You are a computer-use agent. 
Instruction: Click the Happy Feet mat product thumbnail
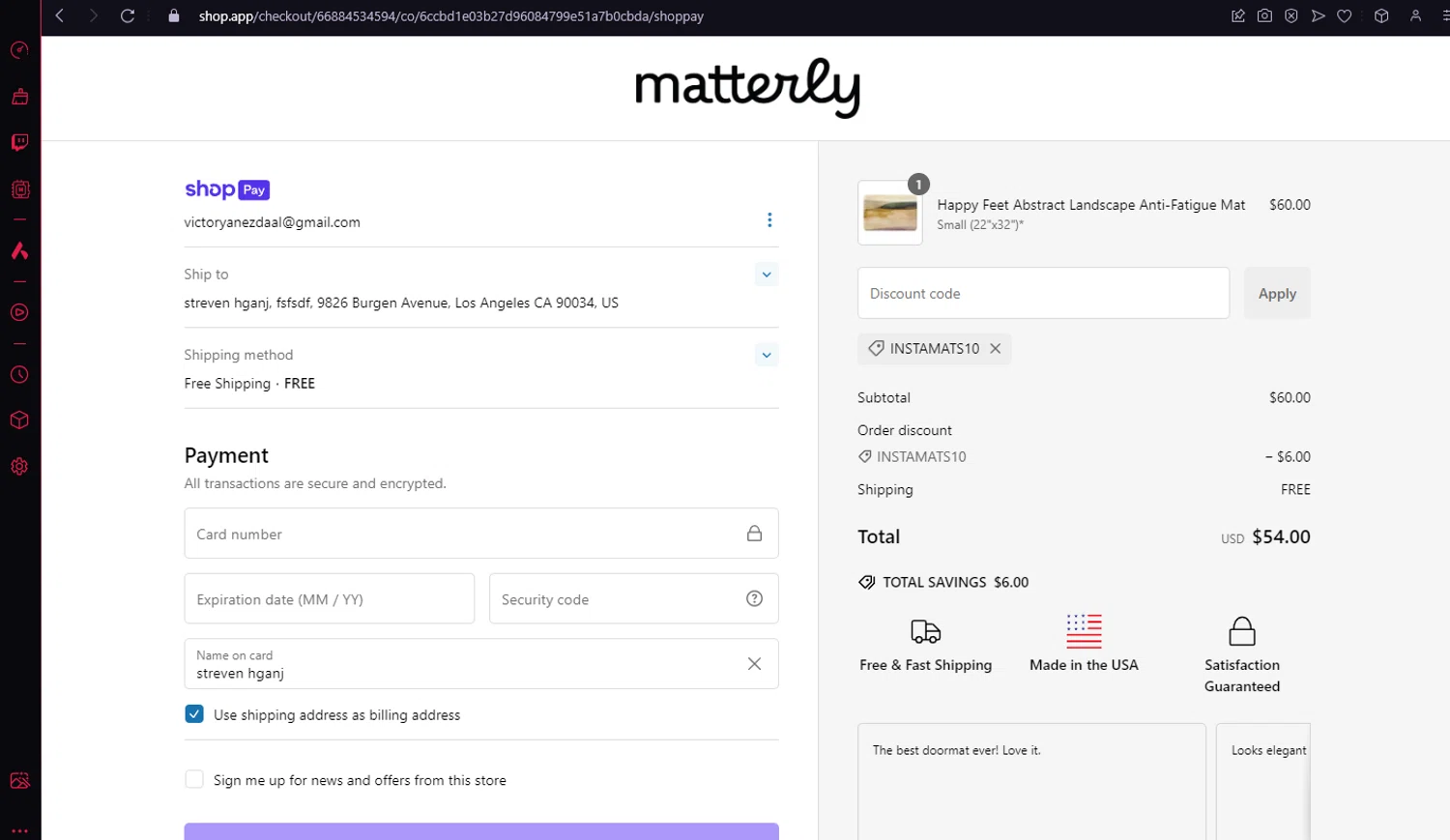pyautogui.click(x=890, y=213)
